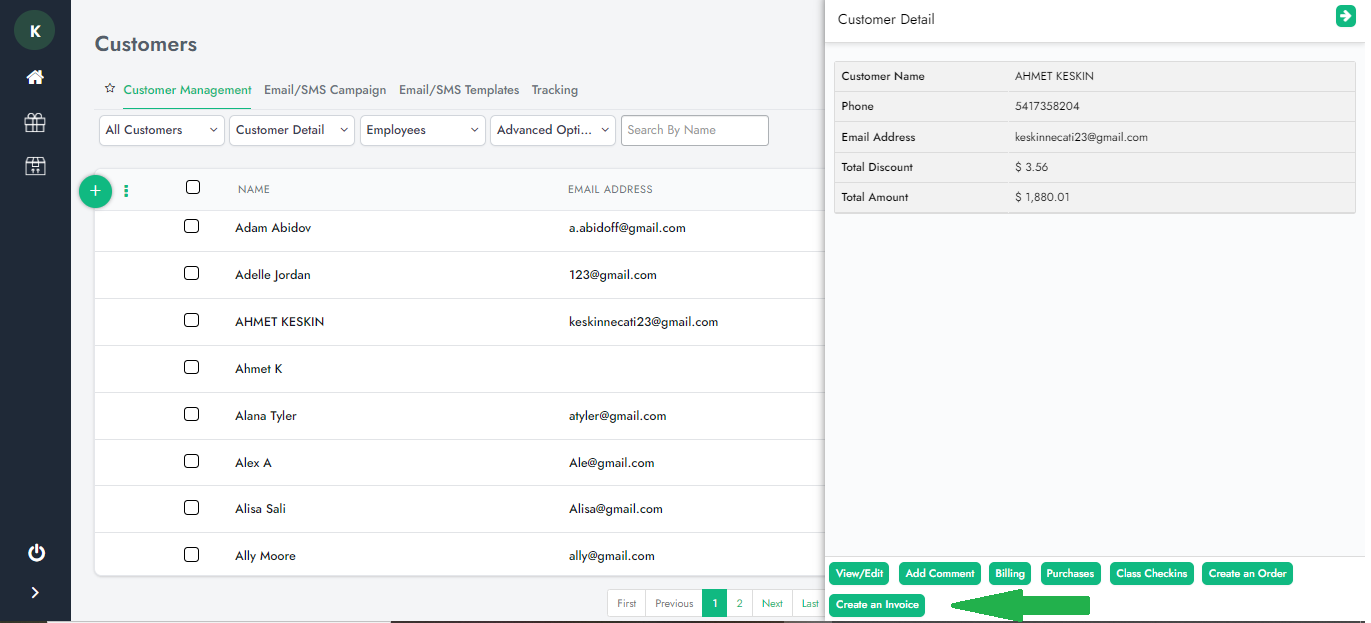The image size is (1371, 623).
Task: Tick the checkbox for Adam Abidov
Action: pyautogui.click(x=192, y=227)
